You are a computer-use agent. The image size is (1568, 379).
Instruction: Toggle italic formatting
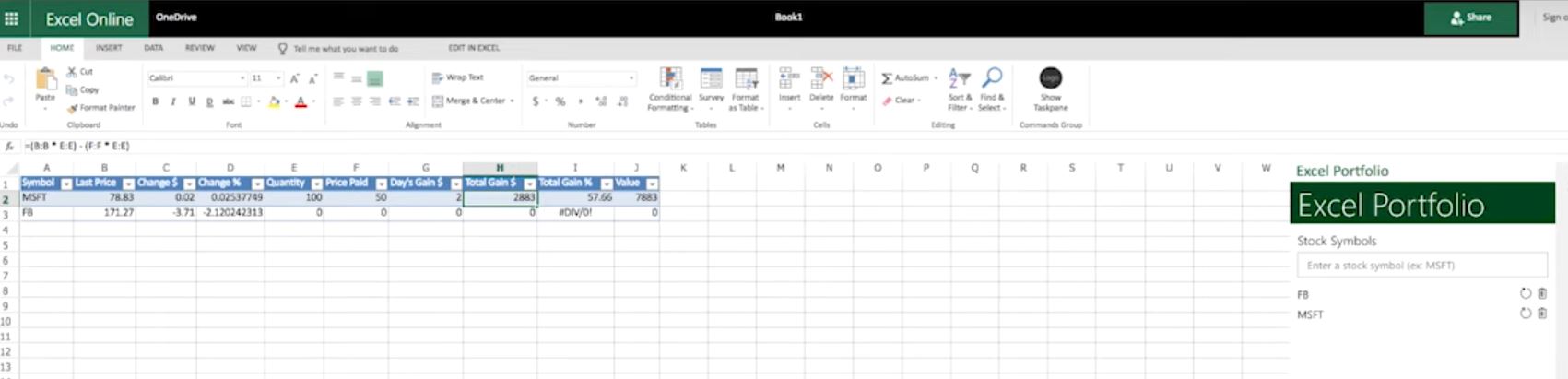[172, 101]
